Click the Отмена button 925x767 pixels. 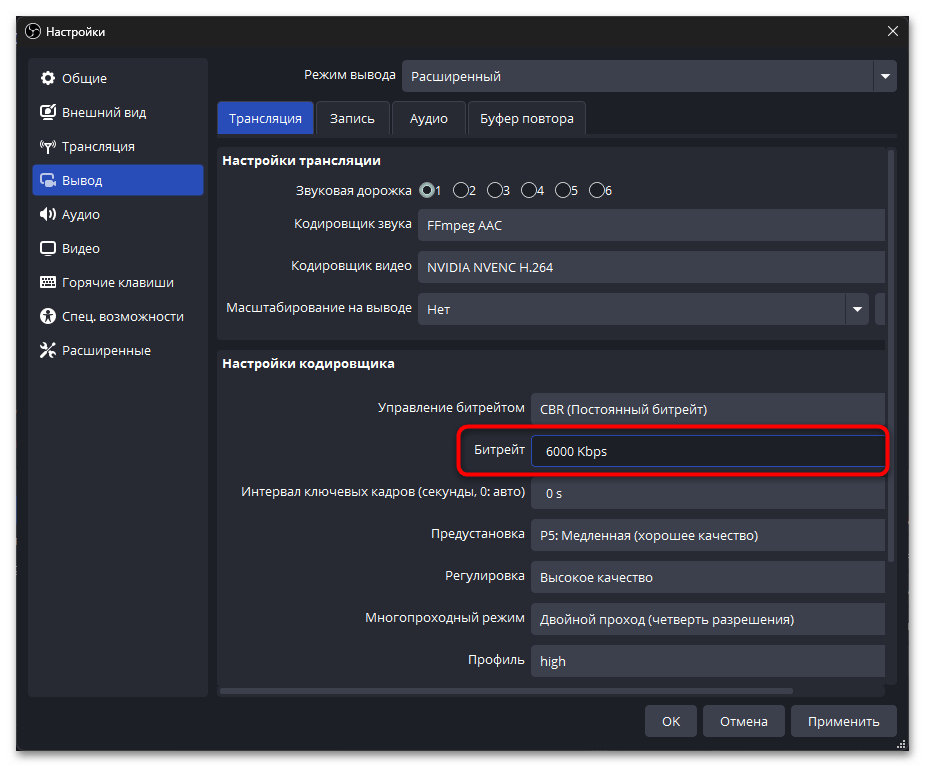point(743,721)
